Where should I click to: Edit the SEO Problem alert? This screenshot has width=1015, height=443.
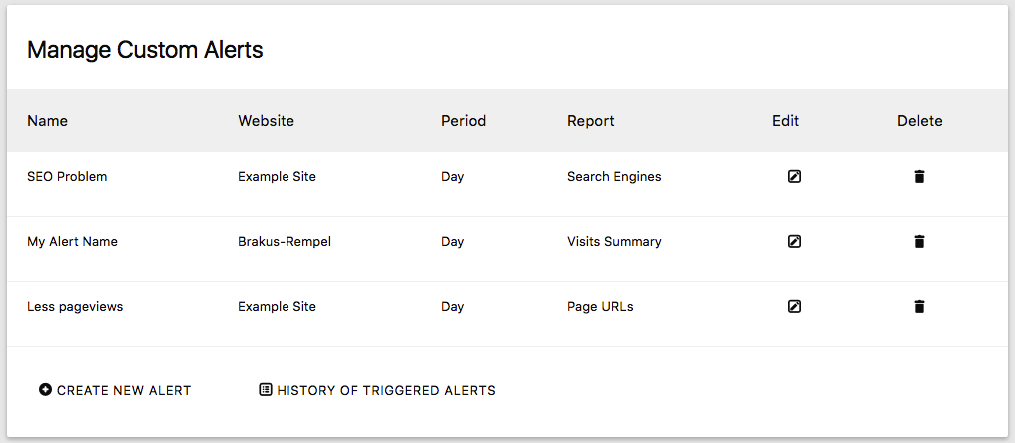click(794, 177)
